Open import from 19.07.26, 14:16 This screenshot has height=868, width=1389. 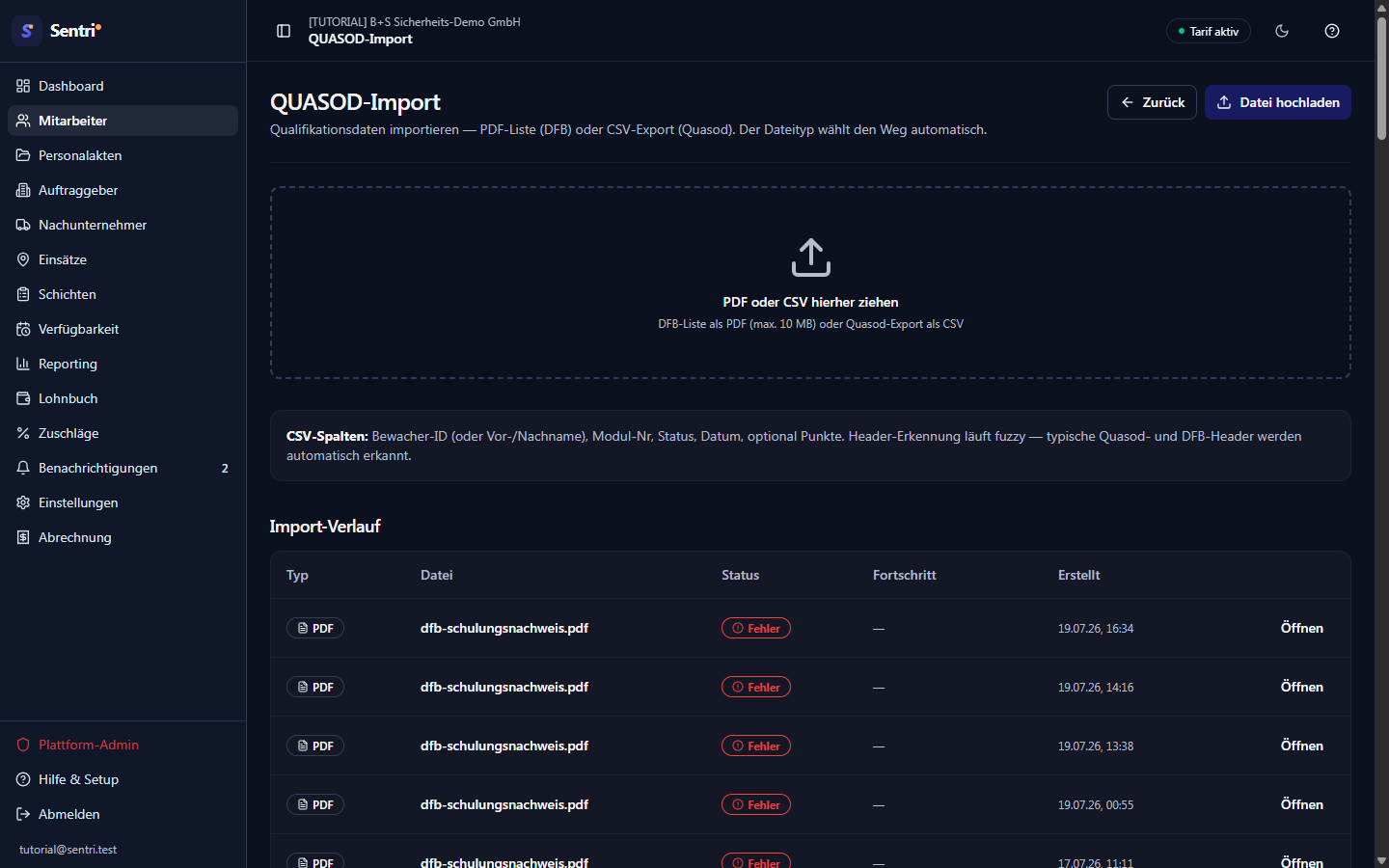(x=1302, y=687)
